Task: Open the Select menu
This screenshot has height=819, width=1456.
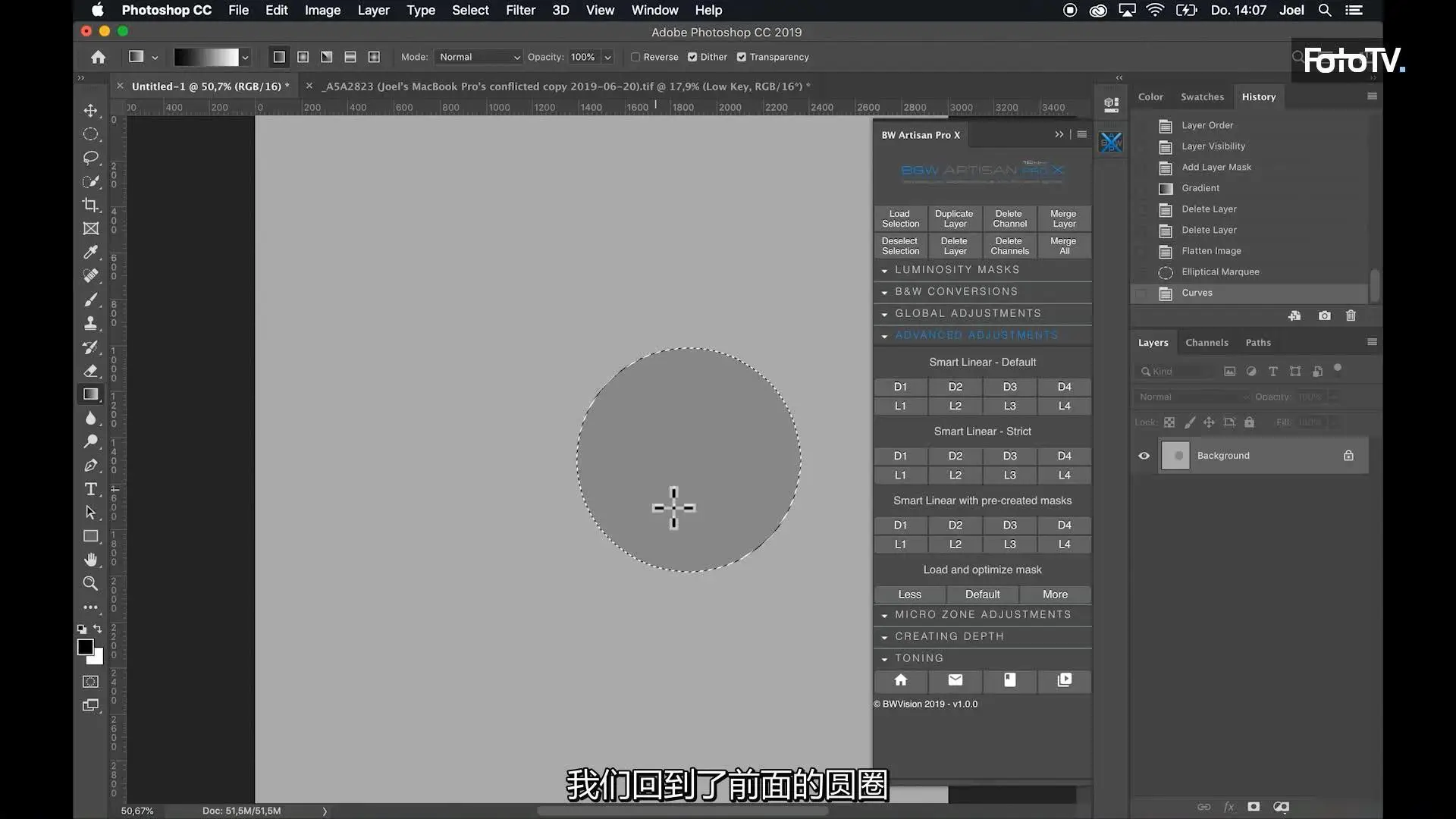Action: (x=470, y=10)
